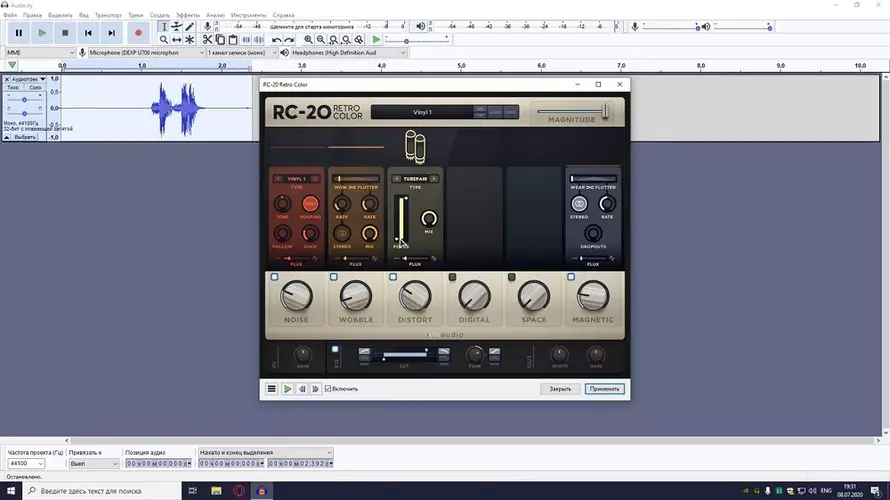
Task: Click the recording volume slider
Action: pos(671,27)
